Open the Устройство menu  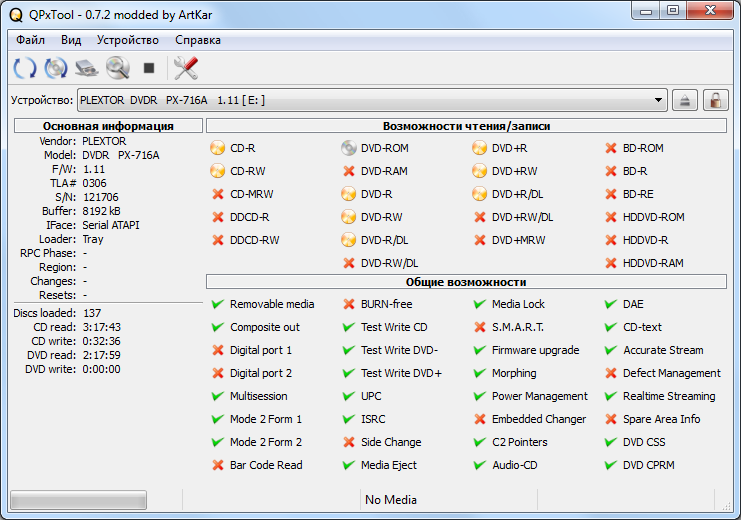(128, 40)
